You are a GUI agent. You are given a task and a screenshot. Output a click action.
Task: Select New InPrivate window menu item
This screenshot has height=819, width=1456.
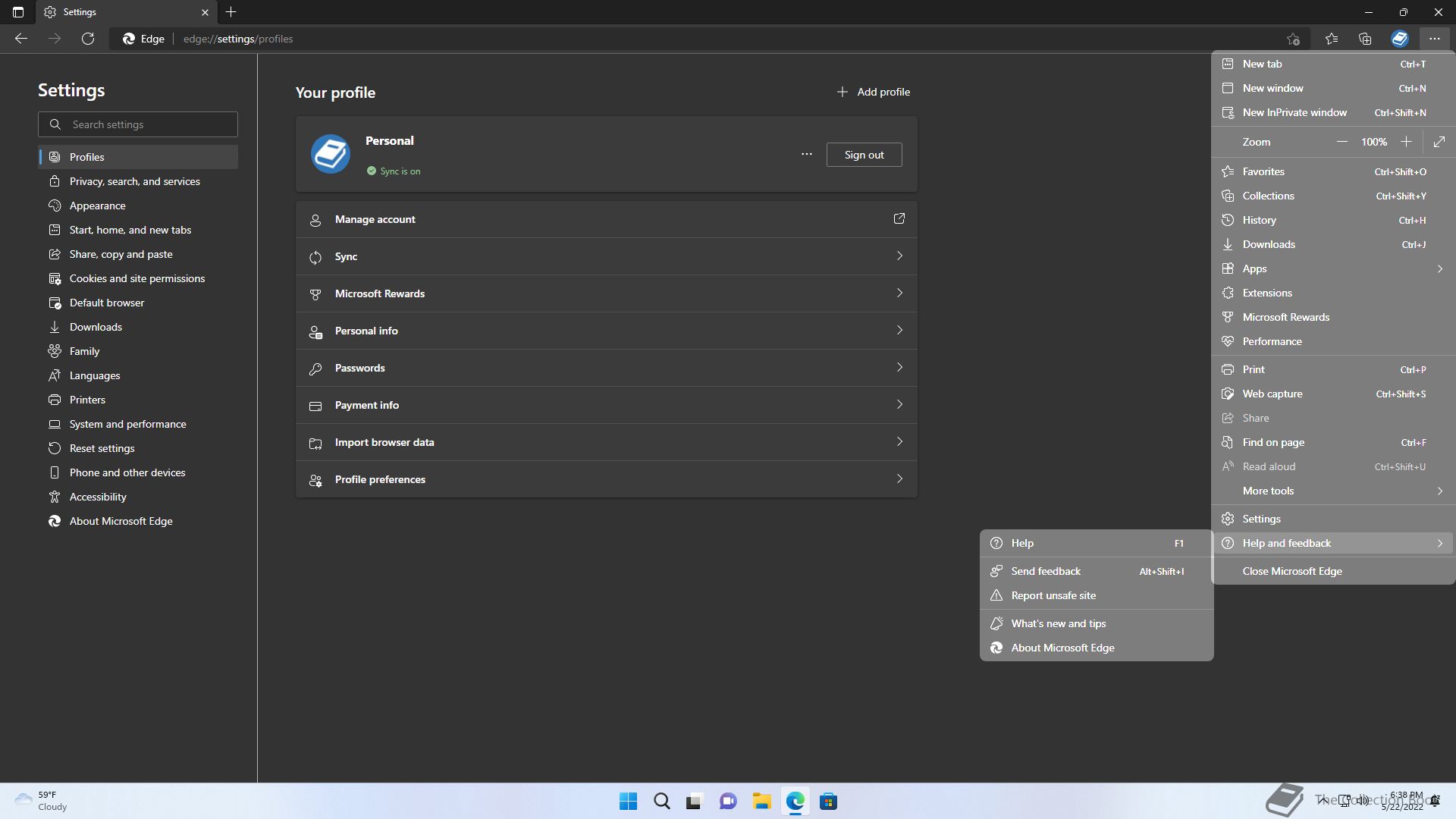pos(1332,112)
